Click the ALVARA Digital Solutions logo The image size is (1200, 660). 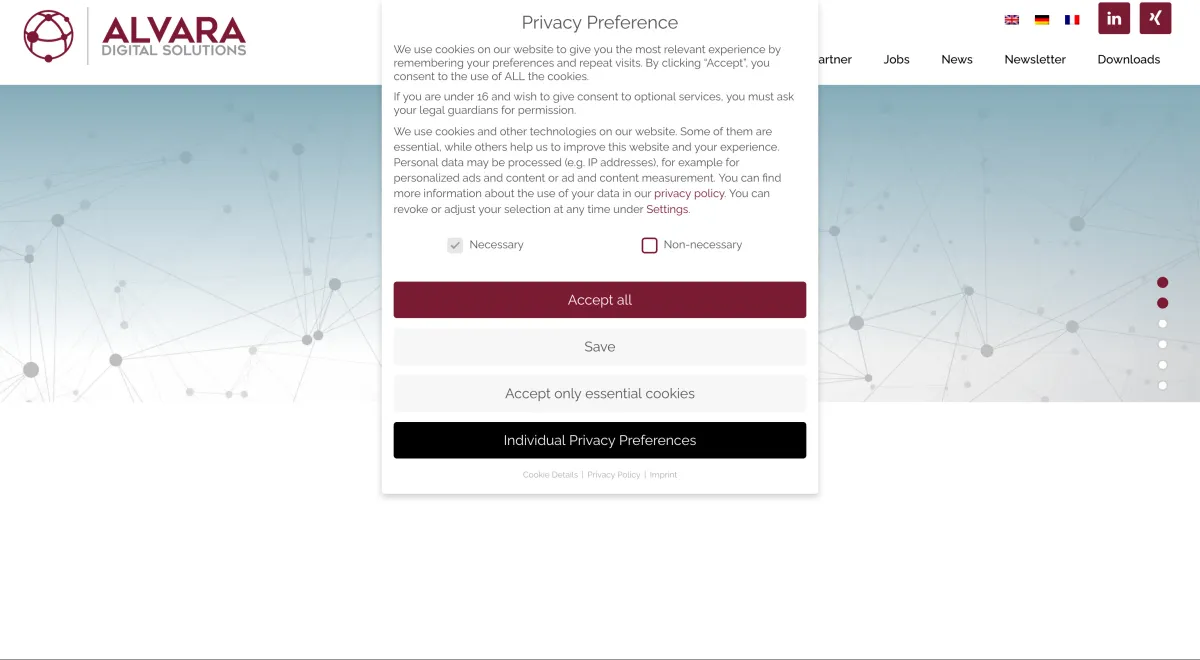tap(135, 36)
